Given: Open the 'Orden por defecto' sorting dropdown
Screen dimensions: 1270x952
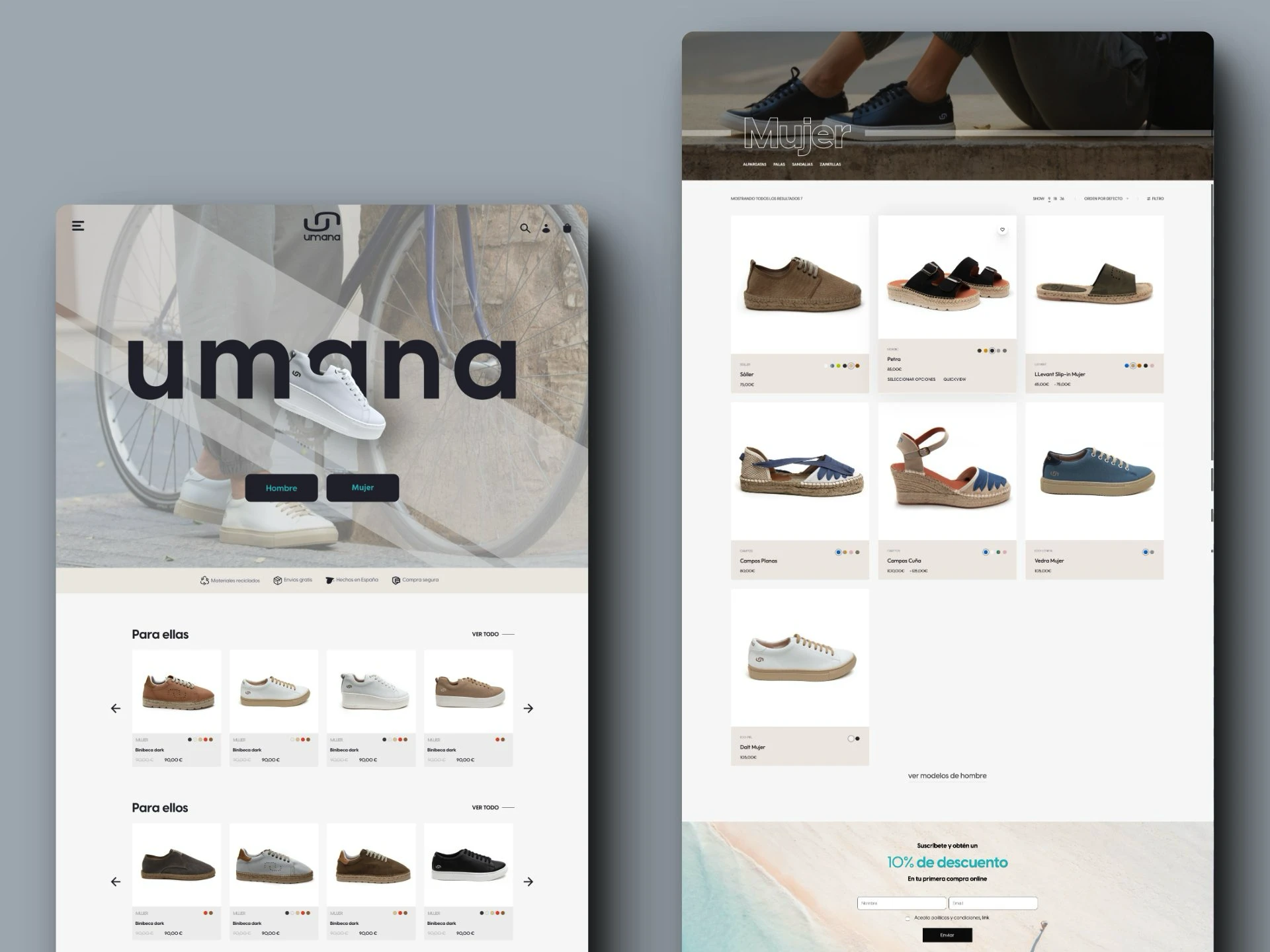Looking at the screenshot, I should 1103,198.
